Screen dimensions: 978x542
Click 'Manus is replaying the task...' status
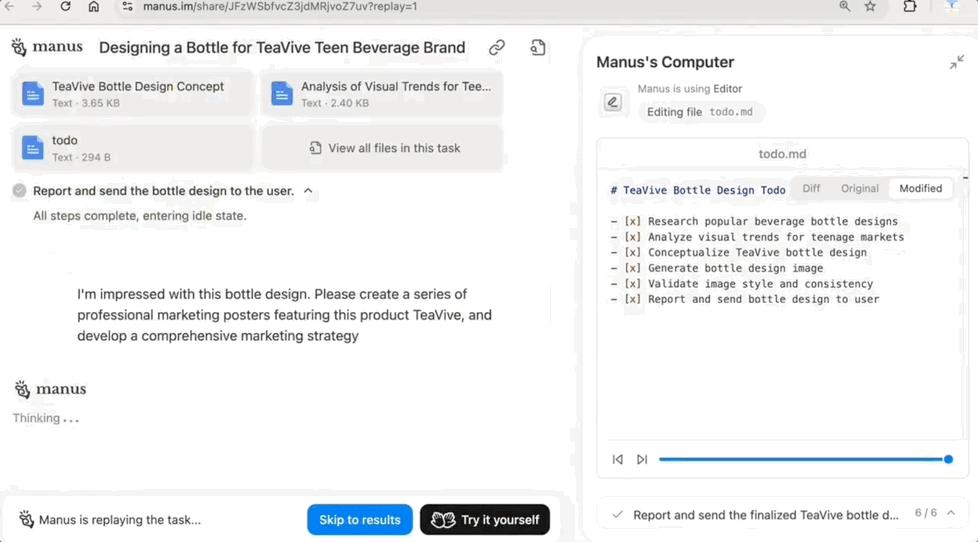pyautogui.click(x=120, y=520)
